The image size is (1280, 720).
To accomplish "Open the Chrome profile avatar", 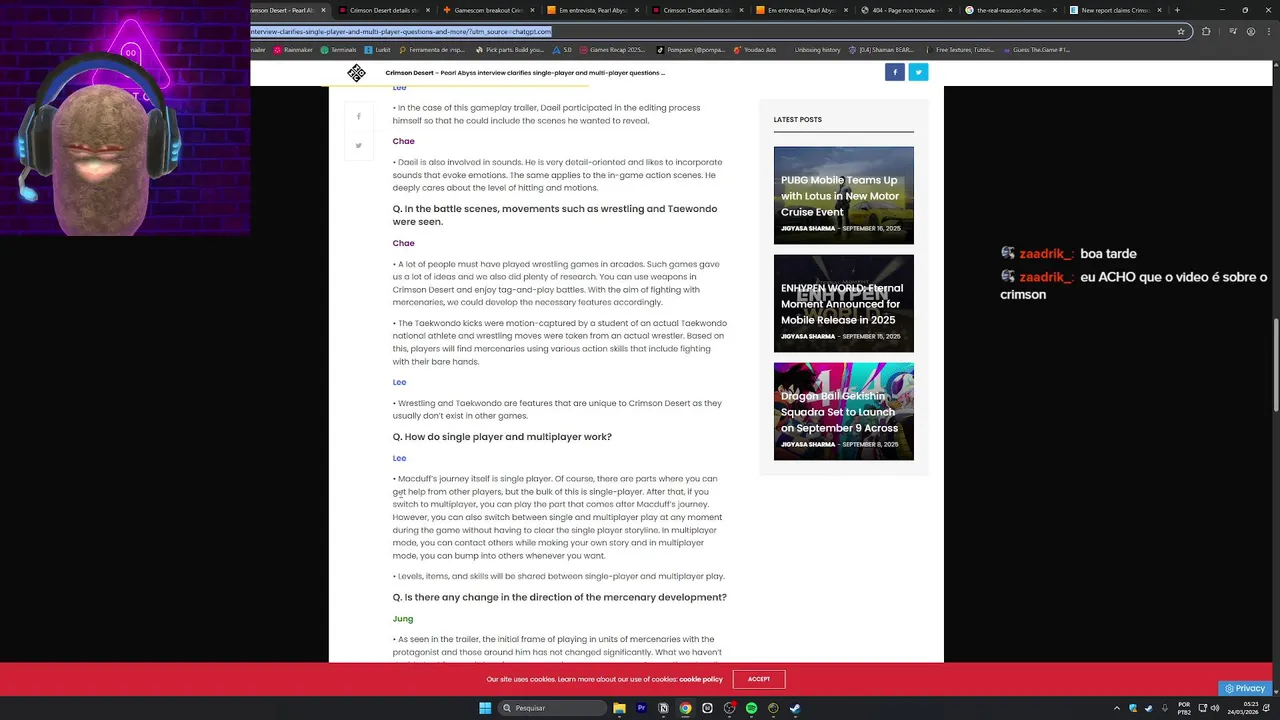I will tap(1251, 31).
